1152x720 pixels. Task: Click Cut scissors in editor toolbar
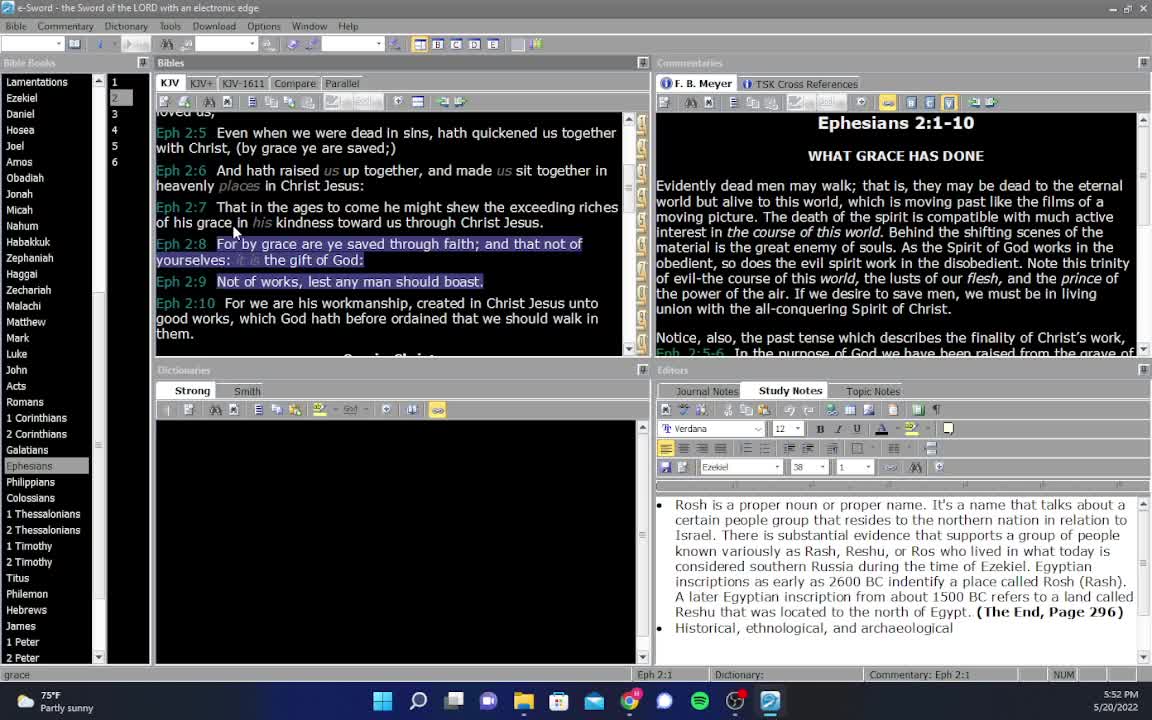tap(728, 410)
